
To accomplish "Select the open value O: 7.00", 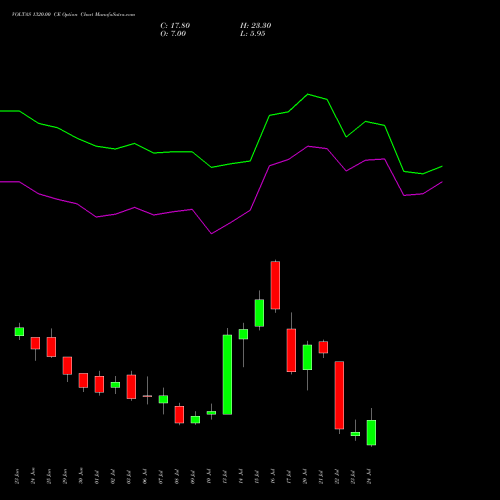I will tap(173, 34).
